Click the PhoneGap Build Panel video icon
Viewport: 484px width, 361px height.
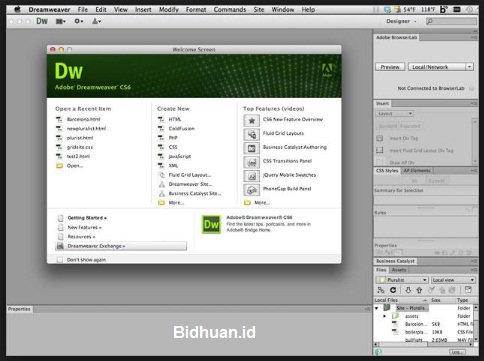click(252, 190)
